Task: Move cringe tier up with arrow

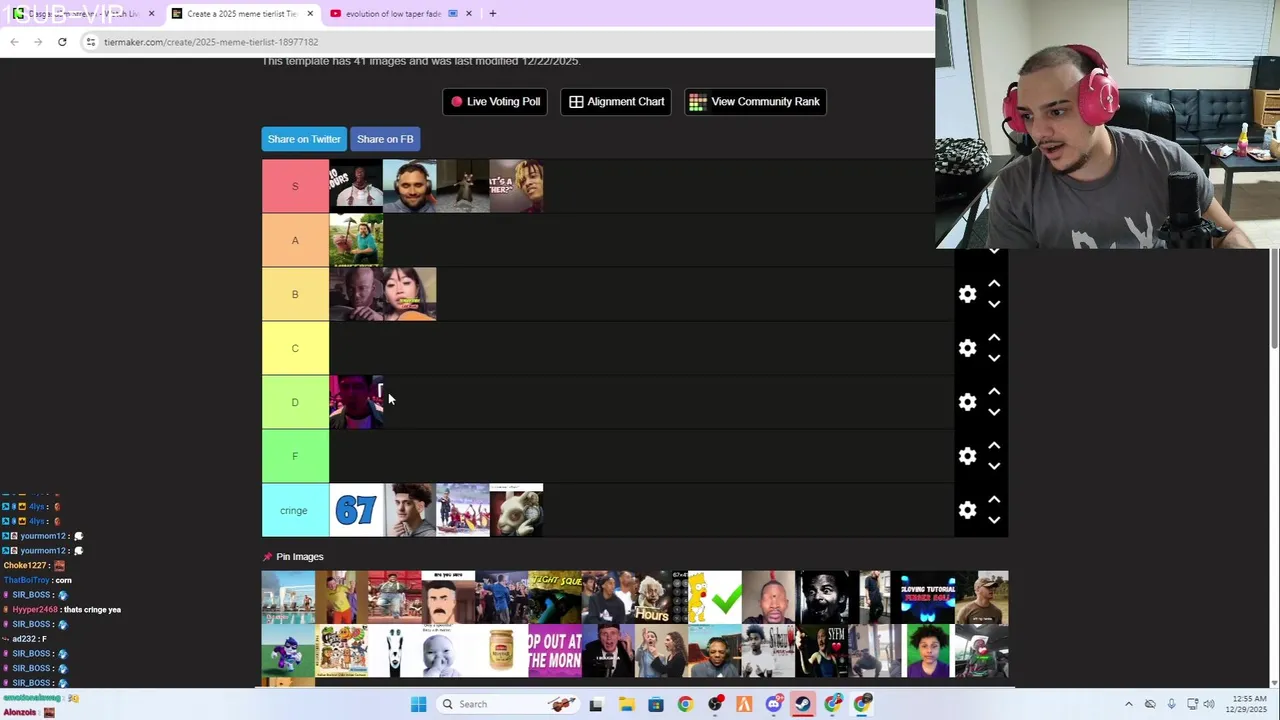Action: pyautogui.click(x=994, y=500)
